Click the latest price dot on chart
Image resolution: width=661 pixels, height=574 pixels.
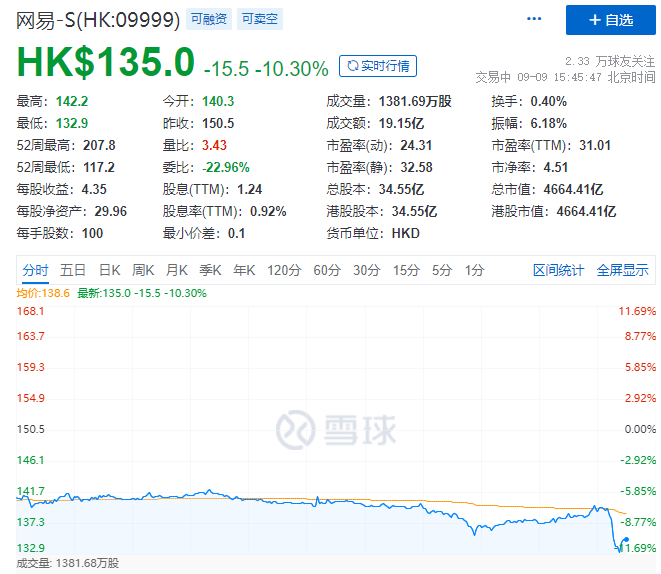pyautogui.click(x=624, y=541)
